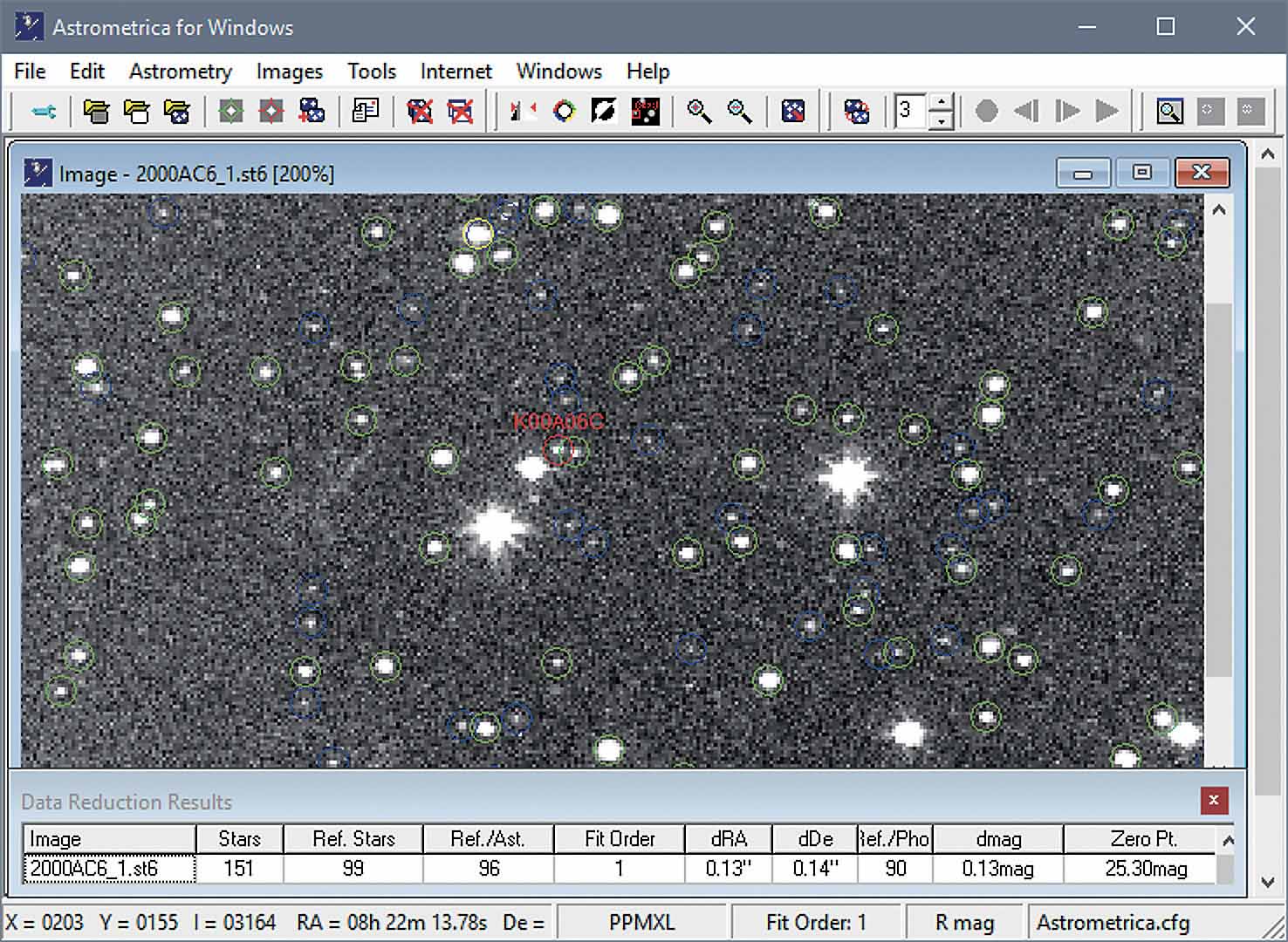Run Data Reduction with the green crosshair icon
Screen dimensions: 1288x942
[230, 111]
